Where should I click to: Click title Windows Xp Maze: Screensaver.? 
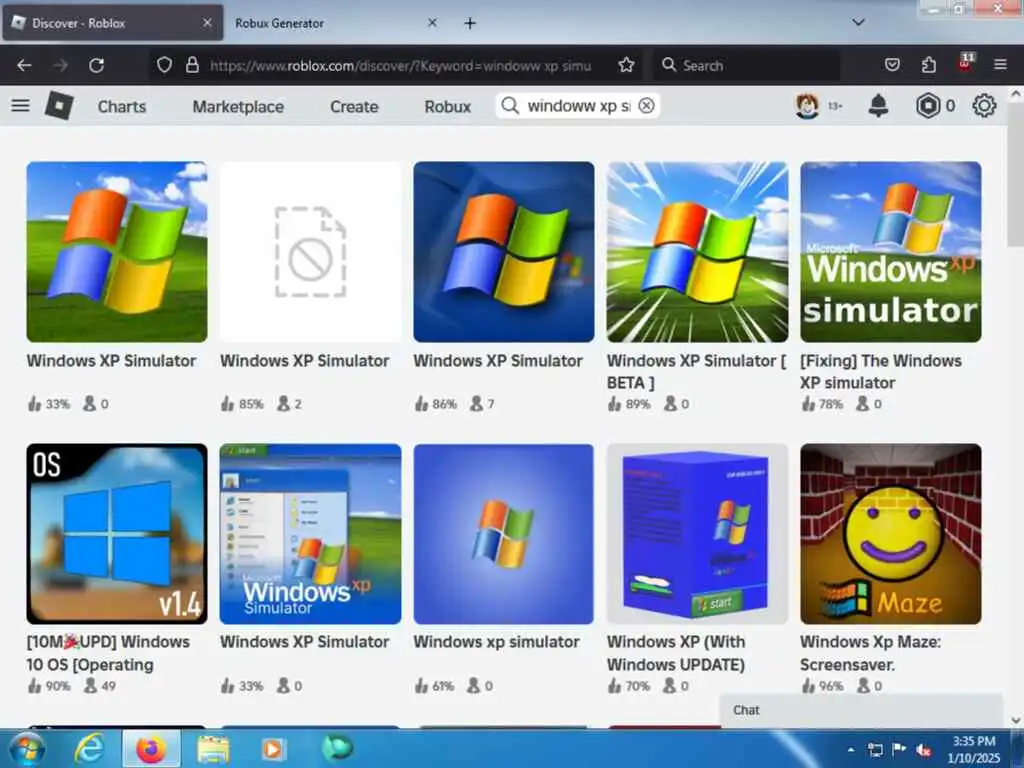pyautogui.click(x=871, y=653)
